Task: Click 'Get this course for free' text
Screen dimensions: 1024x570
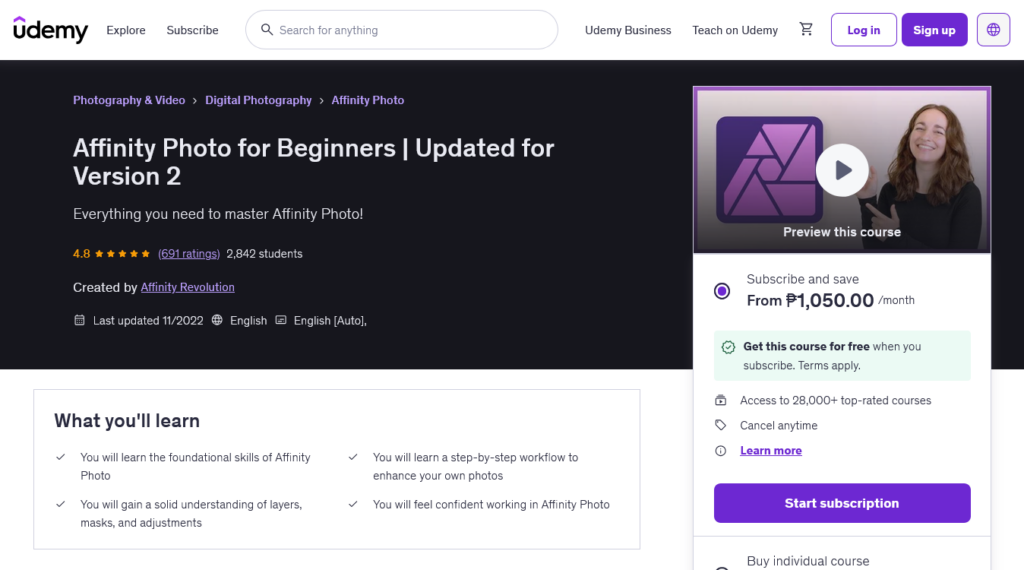Action: [806, 347]
